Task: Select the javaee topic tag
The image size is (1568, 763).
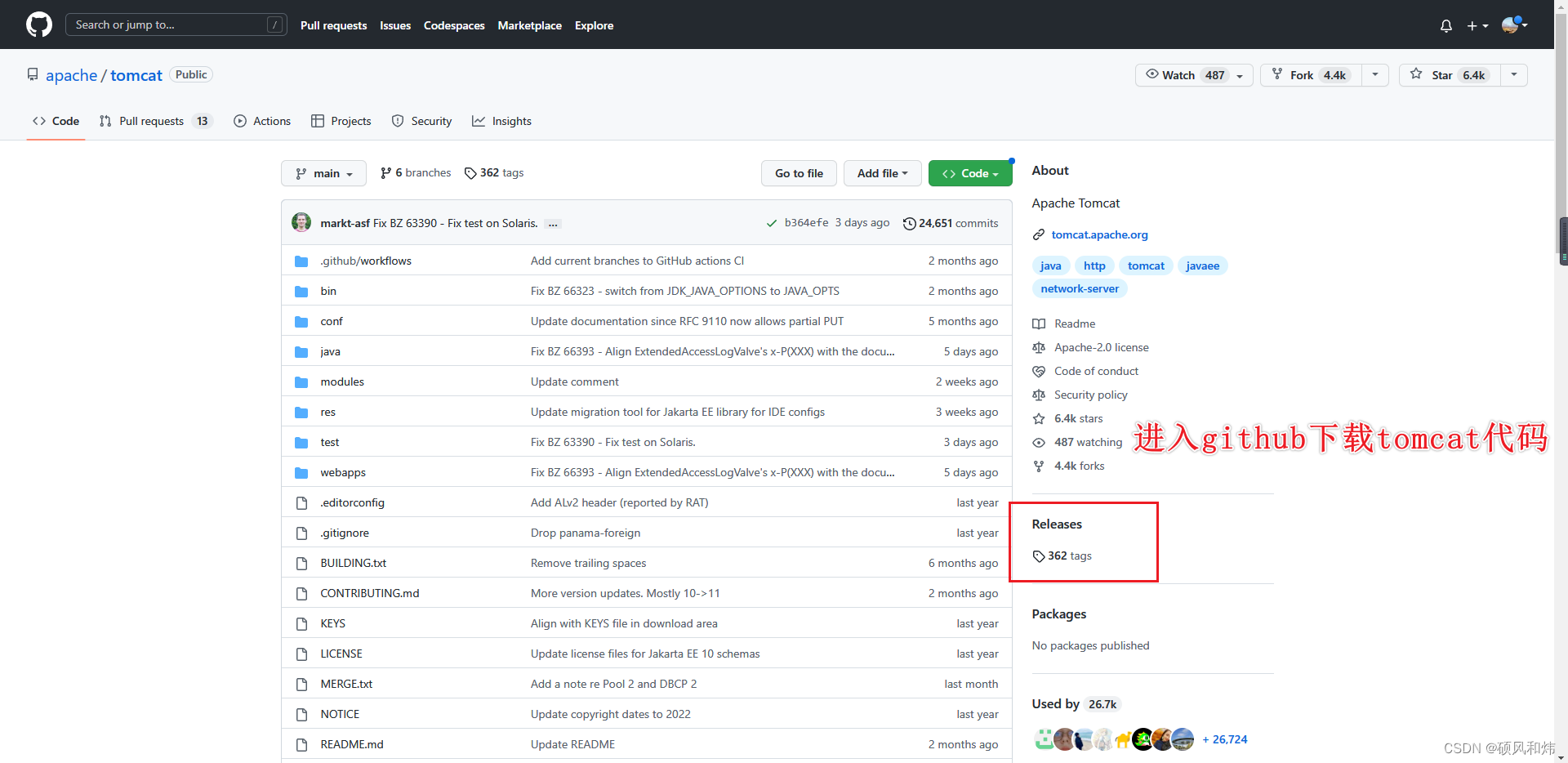Action: pos(1202,265)
